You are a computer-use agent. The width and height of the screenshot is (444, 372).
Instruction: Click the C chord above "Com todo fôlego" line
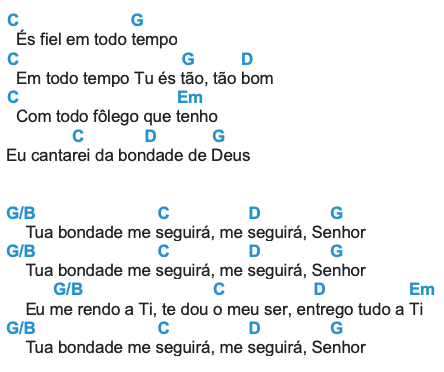coord(13,97)
